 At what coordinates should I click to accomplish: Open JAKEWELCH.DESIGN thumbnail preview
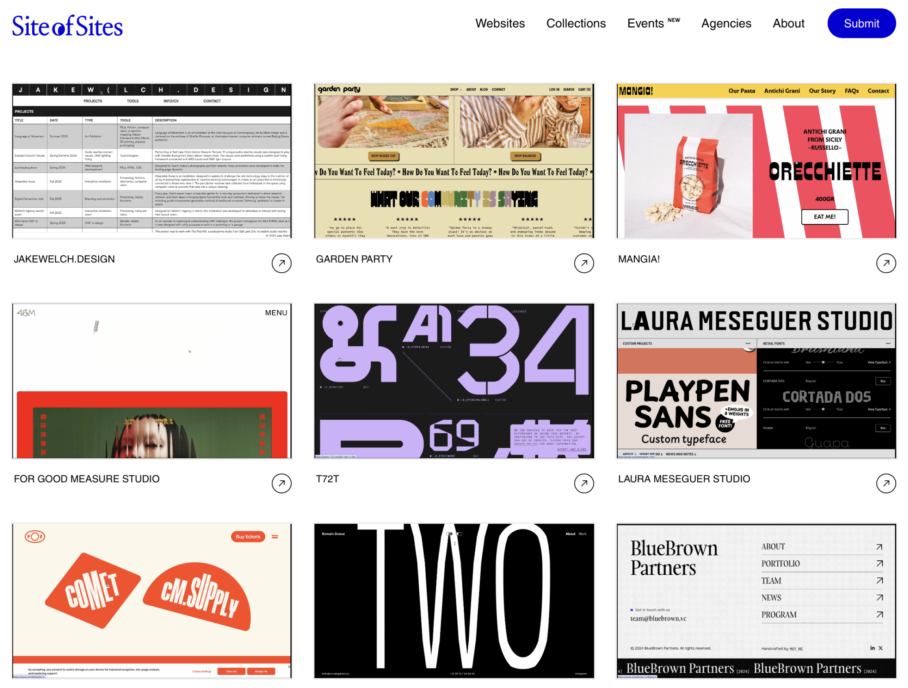pos(152,160)
